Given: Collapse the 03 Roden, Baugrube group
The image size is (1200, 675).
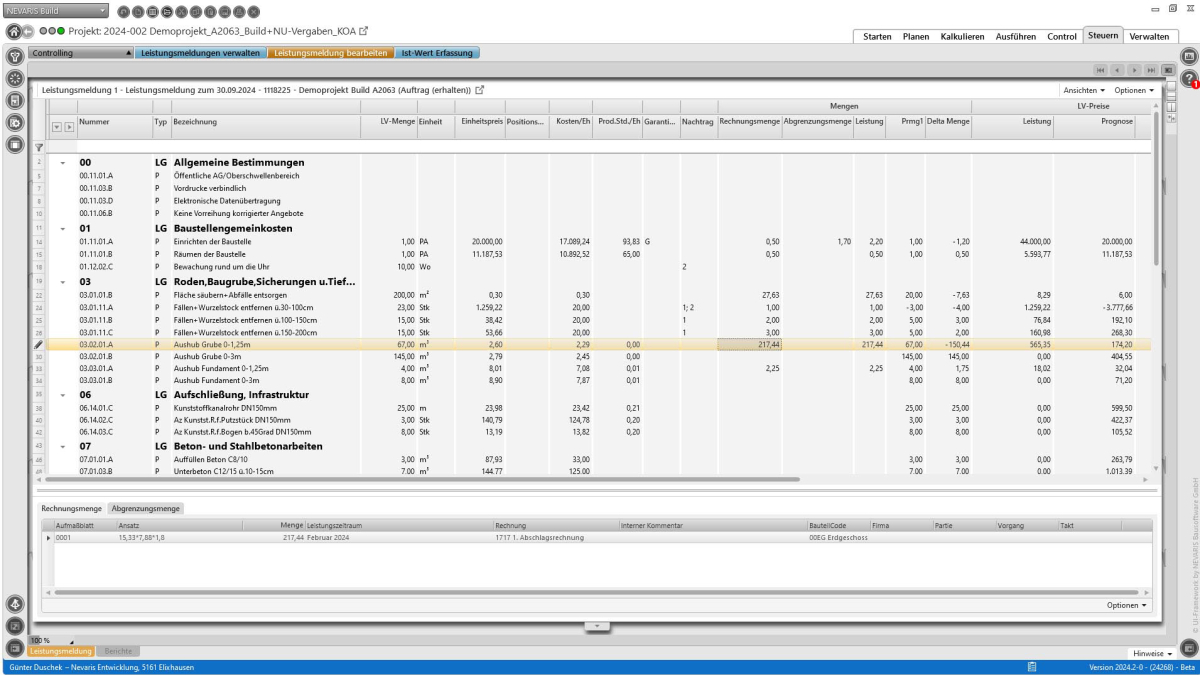Looking at the screenshot, I should (63, 282).
